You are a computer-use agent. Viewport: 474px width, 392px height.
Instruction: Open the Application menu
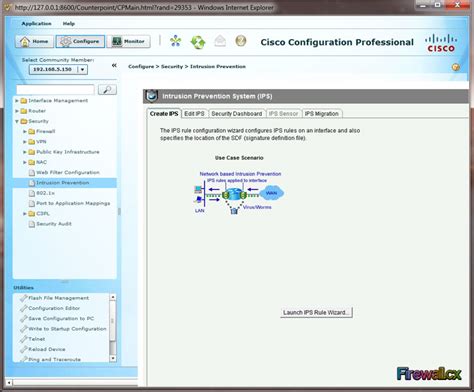point(36,24)
